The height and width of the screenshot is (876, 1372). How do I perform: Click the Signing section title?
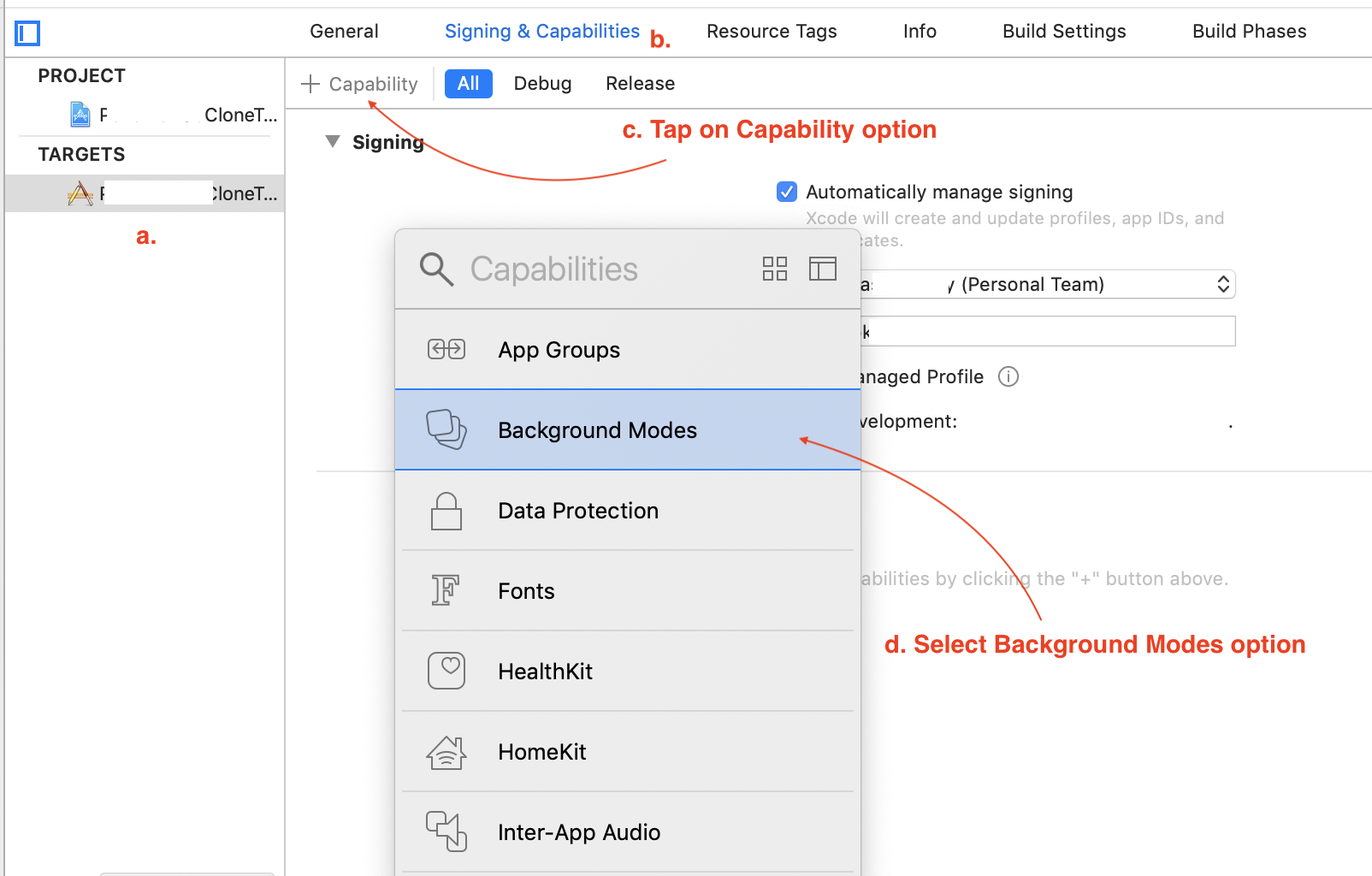coord(388,142)
